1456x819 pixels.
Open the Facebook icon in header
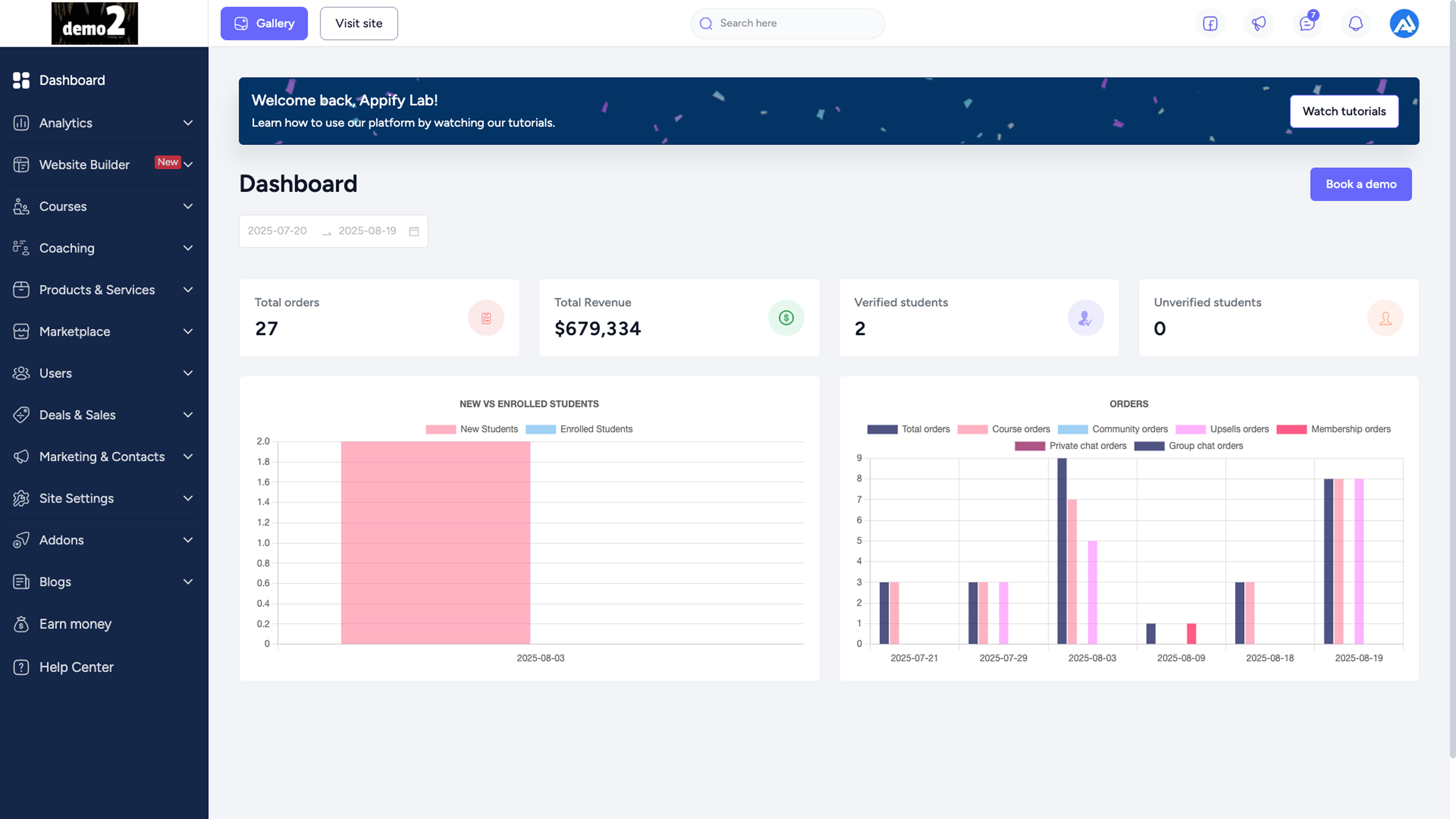1210,24
